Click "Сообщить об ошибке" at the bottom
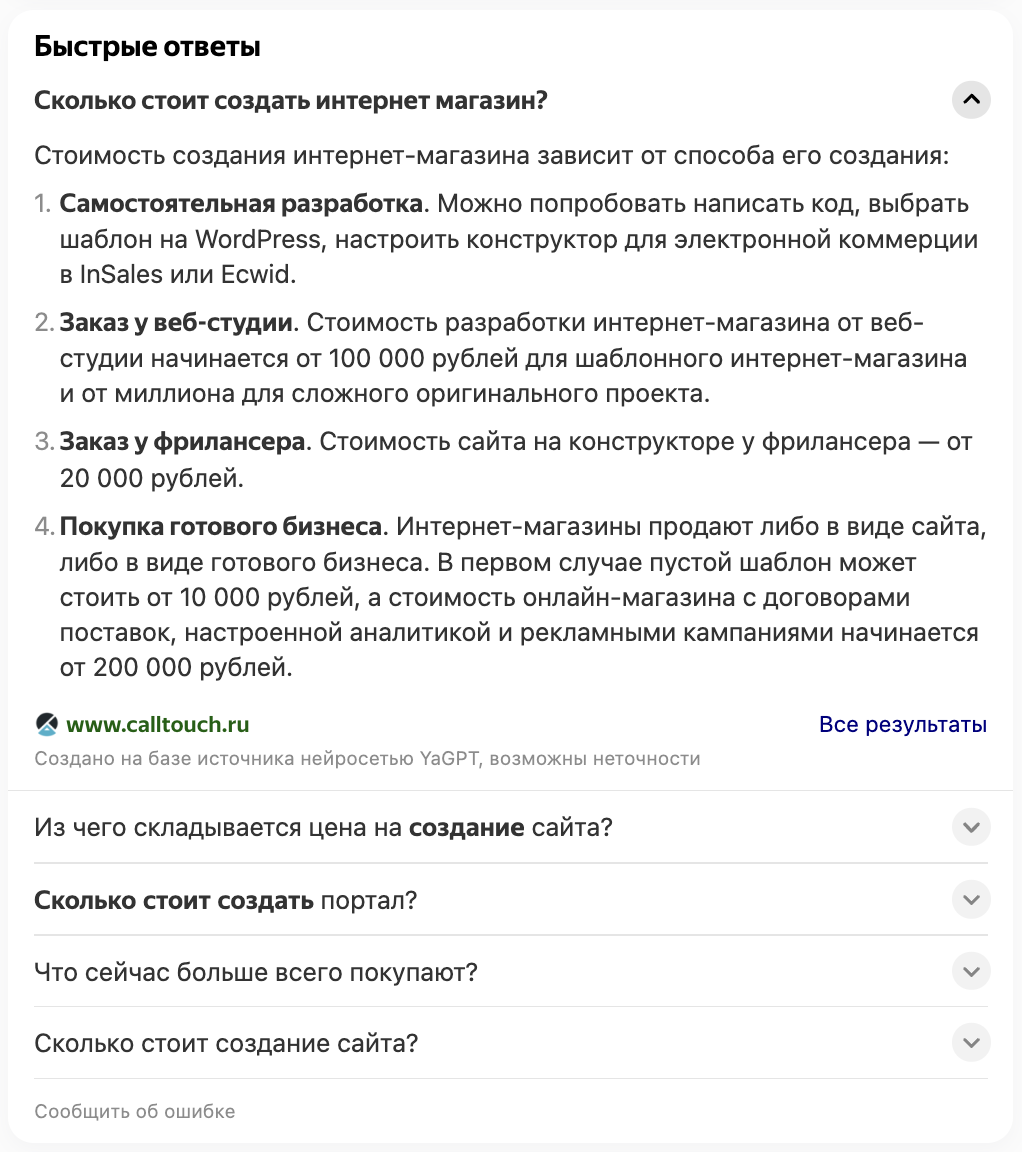 pyautogui.click(x=134, y=1111)
